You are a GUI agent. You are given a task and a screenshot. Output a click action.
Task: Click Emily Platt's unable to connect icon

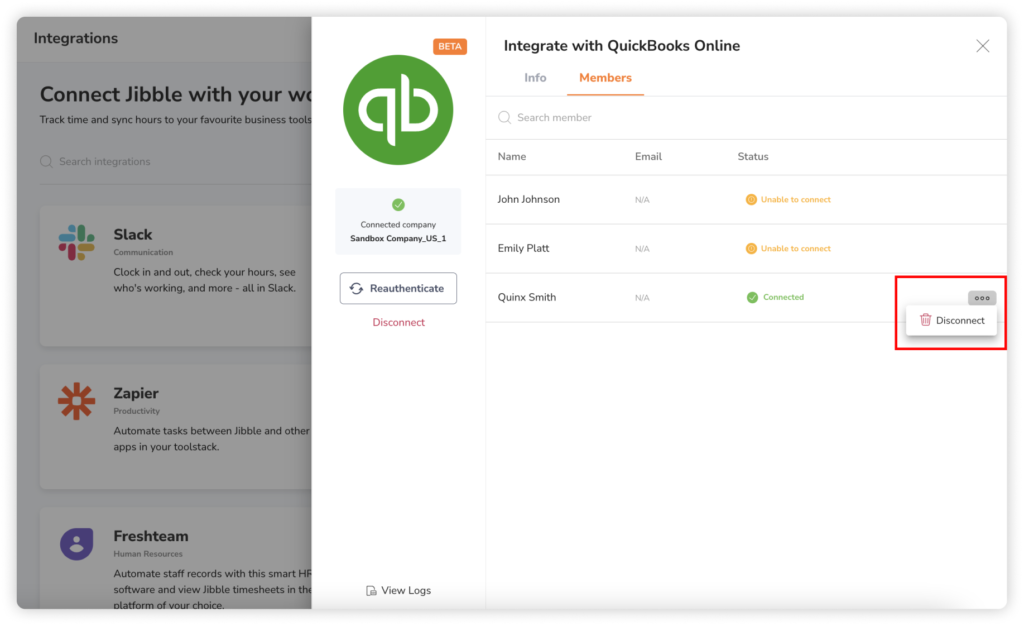(x=751, y=249)
